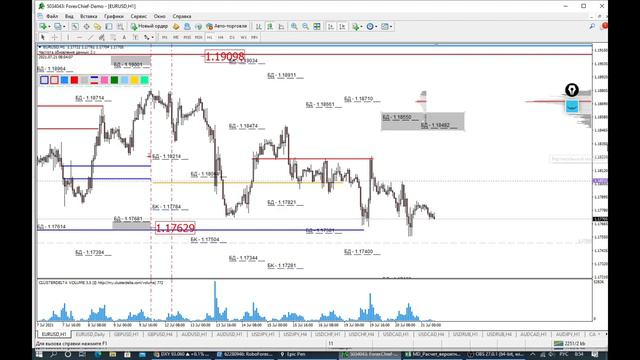This screenshot has height=360, width=640.
Task: Click the zoom out magnifier icon
Action: [305, 27]
